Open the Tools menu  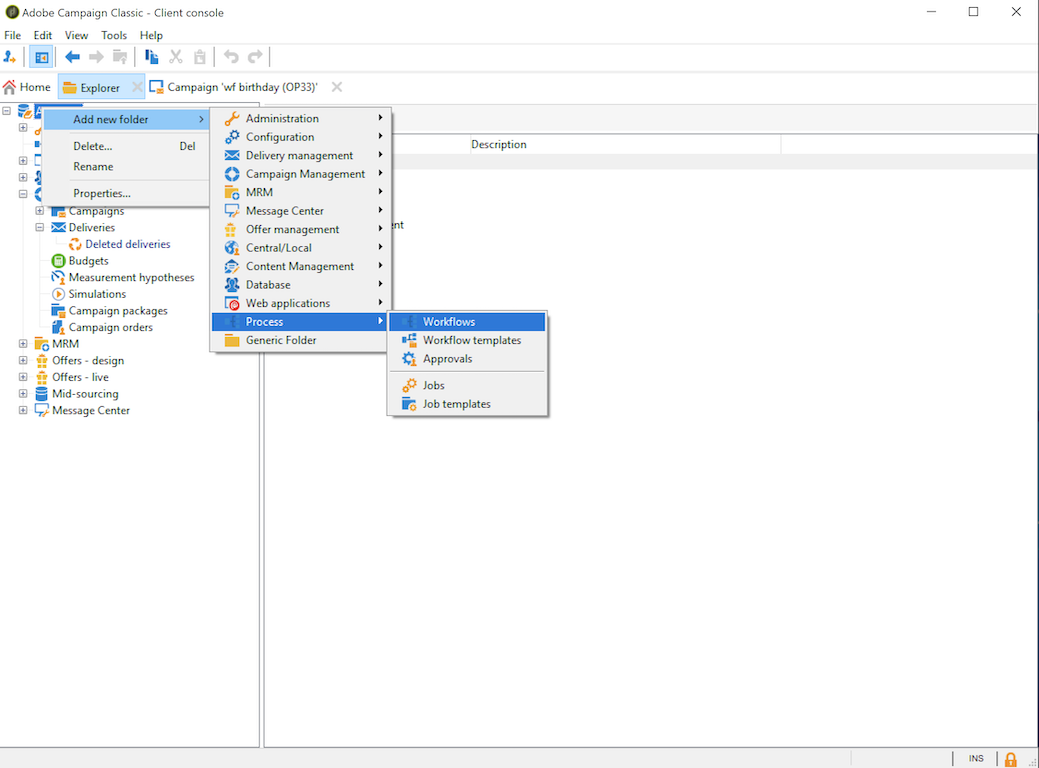(x=114, y=35)
